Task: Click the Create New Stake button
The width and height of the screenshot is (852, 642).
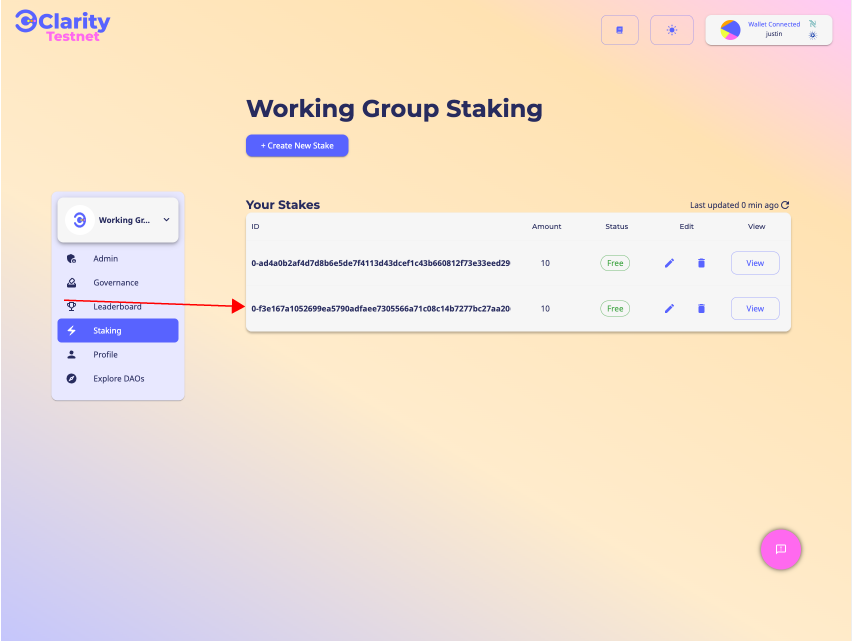Action: point(297,146)
